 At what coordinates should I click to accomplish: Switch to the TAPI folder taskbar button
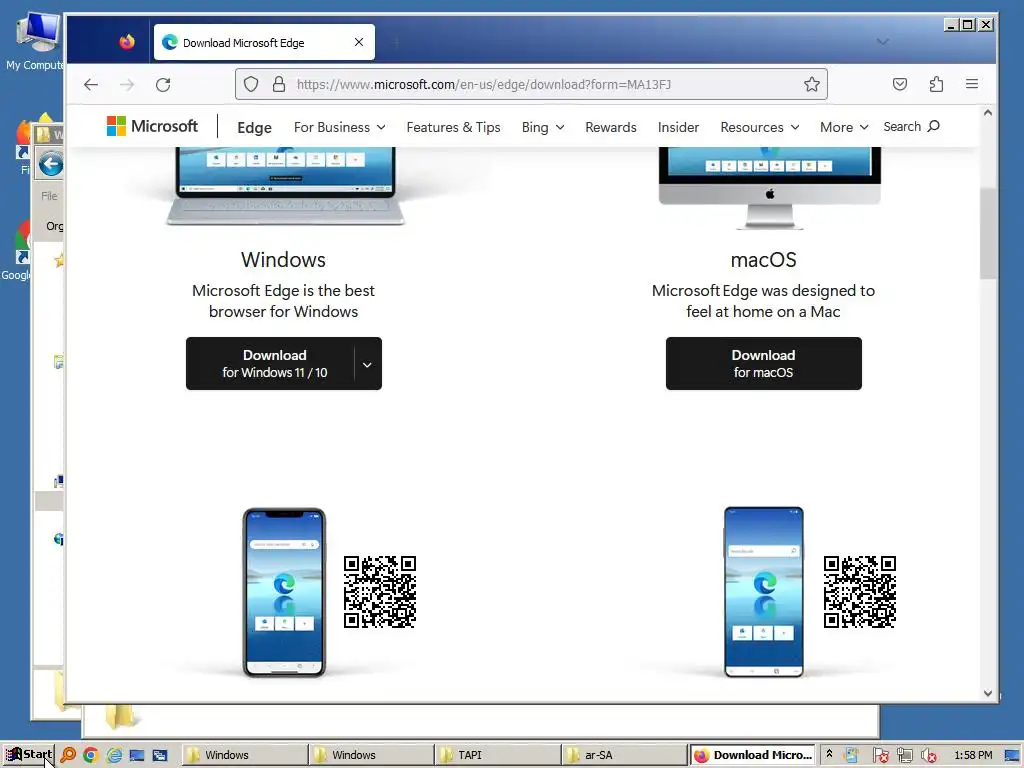point(498,755)
